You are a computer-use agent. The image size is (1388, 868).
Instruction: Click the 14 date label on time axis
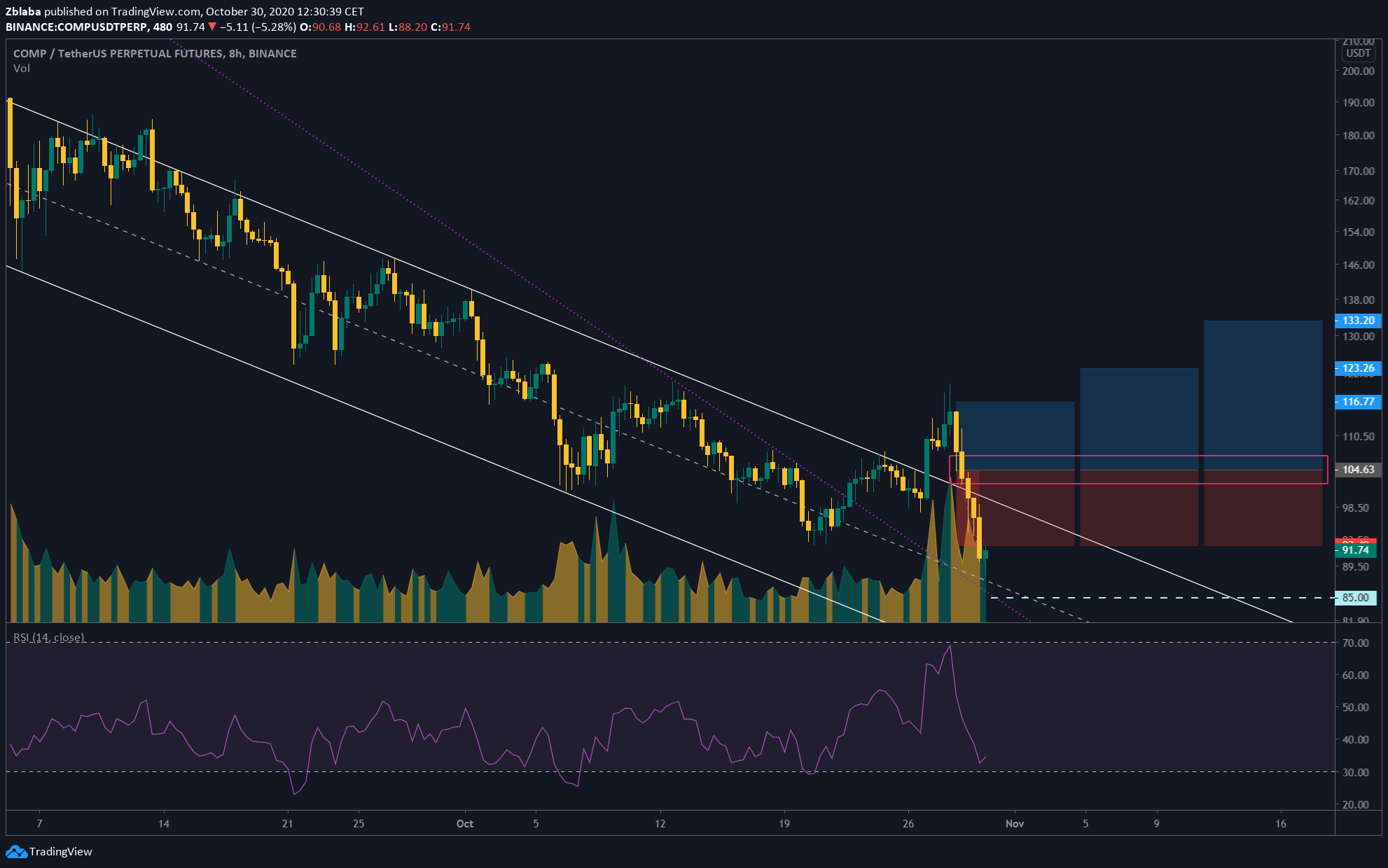coord(164,824)
